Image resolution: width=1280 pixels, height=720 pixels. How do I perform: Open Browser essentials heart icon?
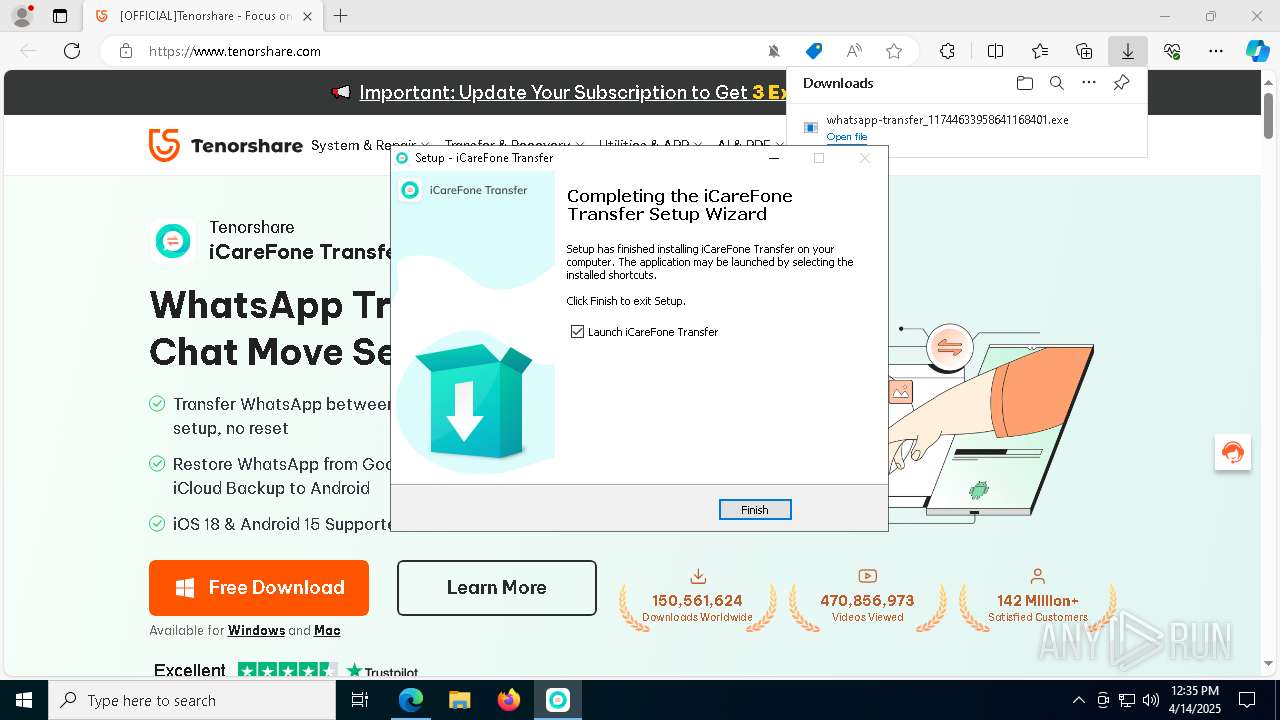pos(1172,51)
